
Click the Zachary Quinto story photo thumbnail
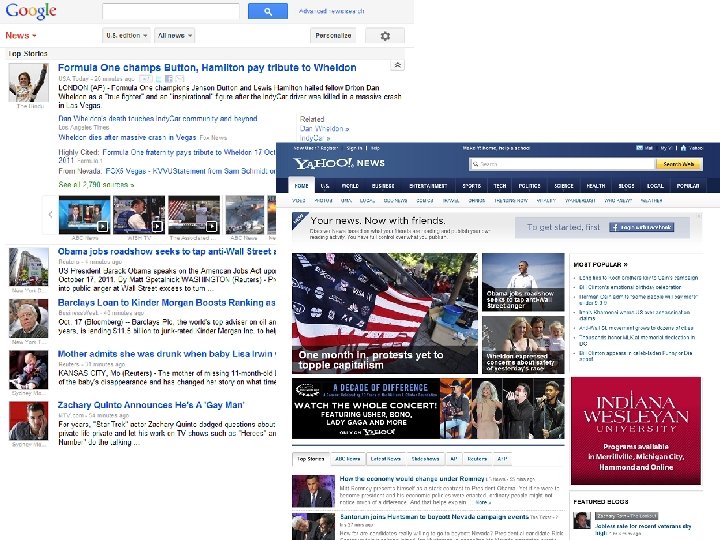[28, 421]
